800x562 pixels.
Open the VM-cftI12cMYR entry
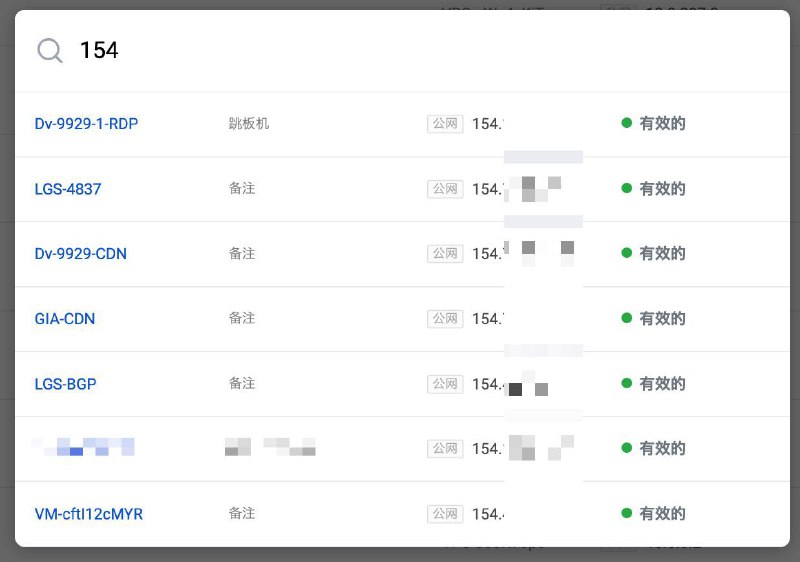pos(89,514)
